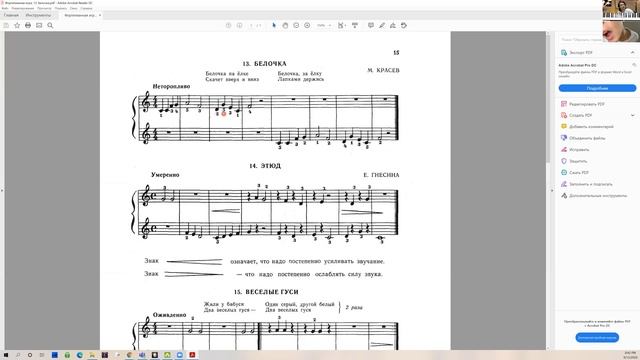This screenshot has width=640, height=360.
Task: Click the blue Подробнее button
Action: click(x=597, y=88)
